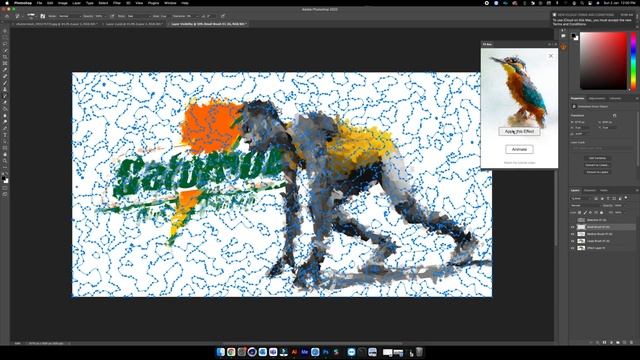Open the Opacity dropdown in options bar
Screen dimensions: 640x360
[x=105, y=16]
